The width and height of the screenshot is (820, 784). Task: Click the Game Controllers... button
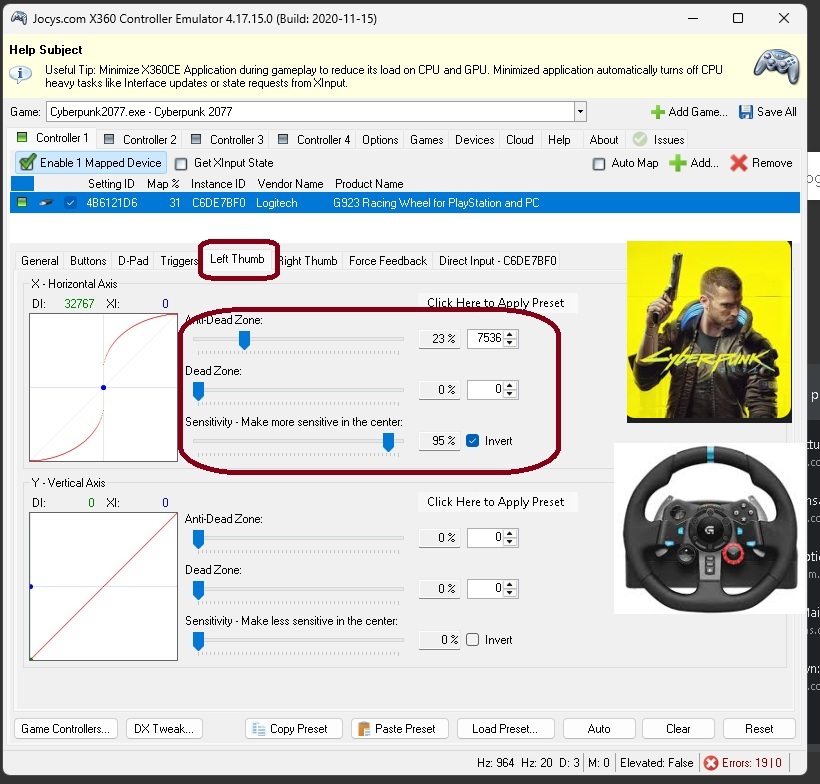pyautogui.click(x=66, y=729)
